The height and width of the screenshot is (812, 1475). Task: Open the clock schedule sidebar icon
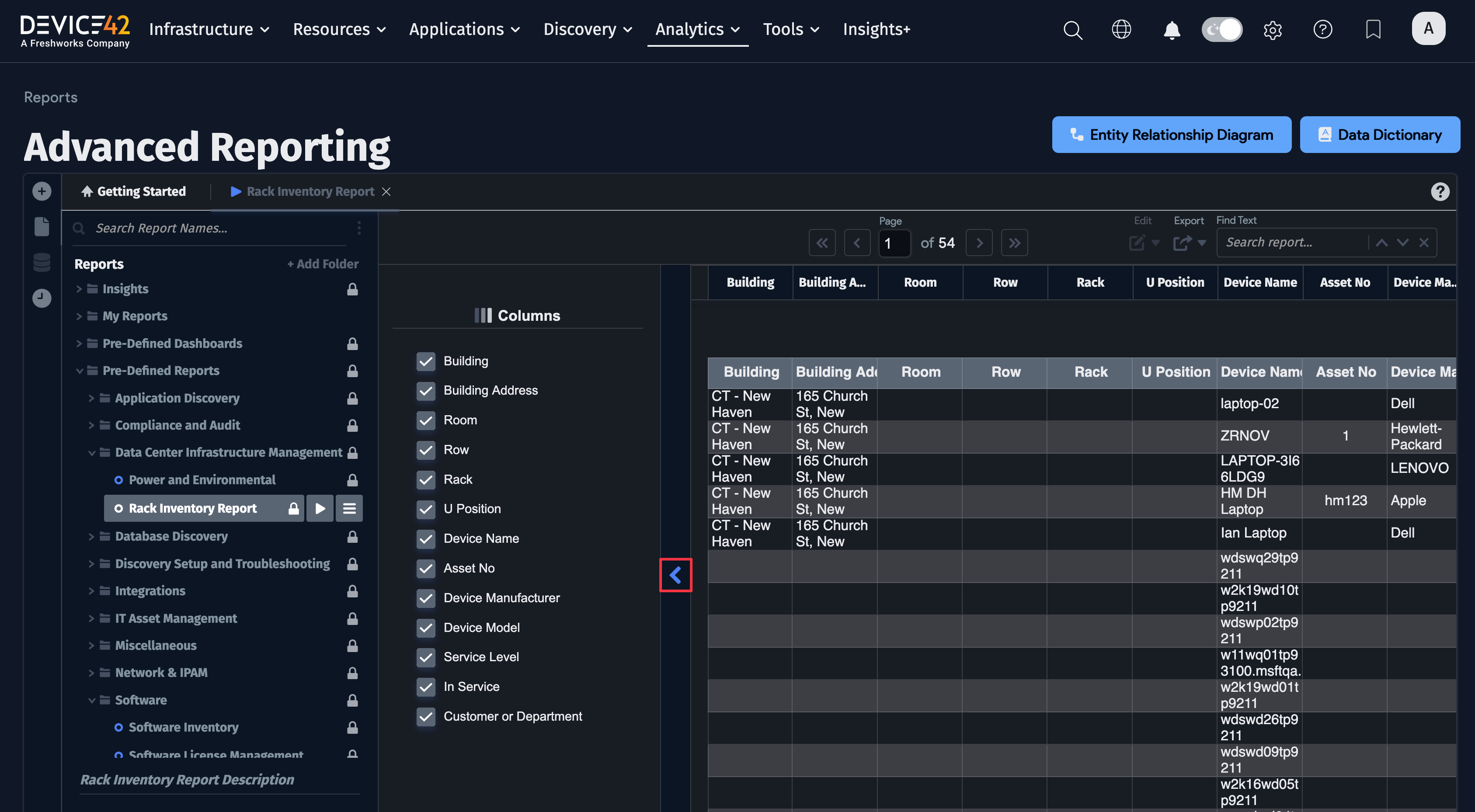coord(42,298)
